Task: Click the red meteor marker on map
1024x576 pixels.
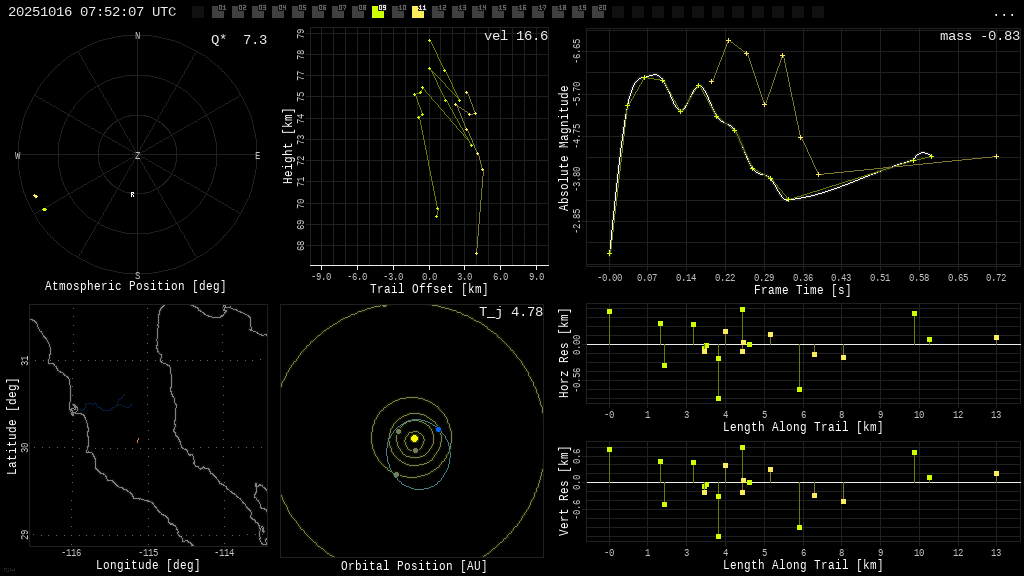Action: (138, 440)
